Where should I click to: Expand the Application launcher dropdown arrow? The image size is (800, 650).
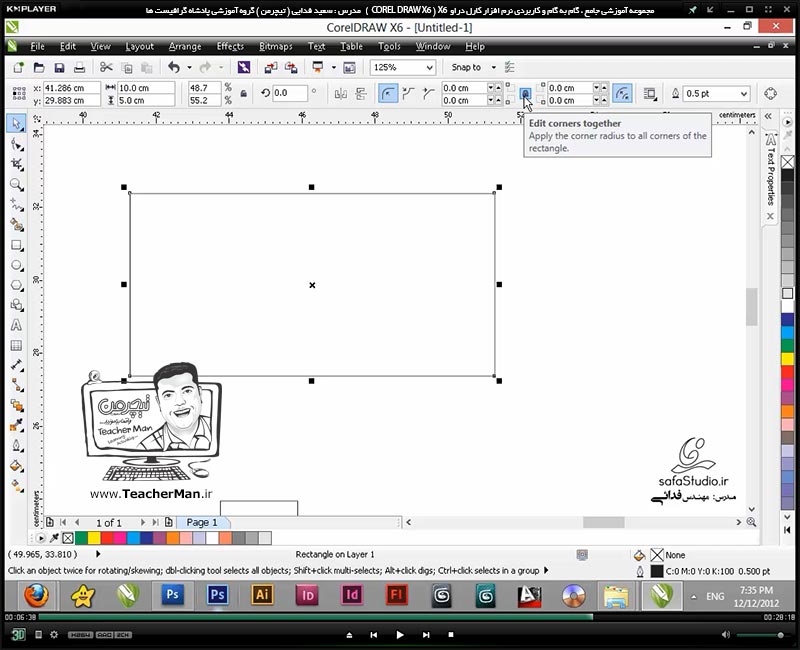pos(334,67)
